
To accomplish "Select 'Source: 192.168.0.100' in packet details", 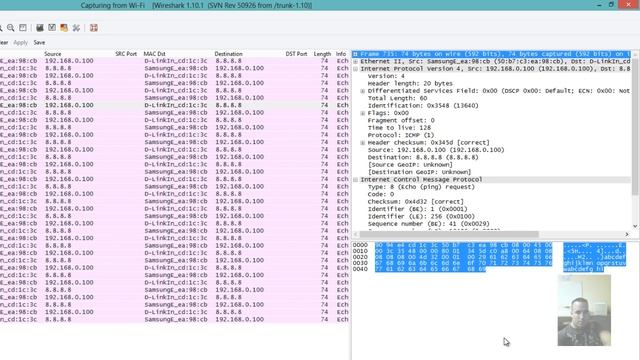I will coord(436,150).
